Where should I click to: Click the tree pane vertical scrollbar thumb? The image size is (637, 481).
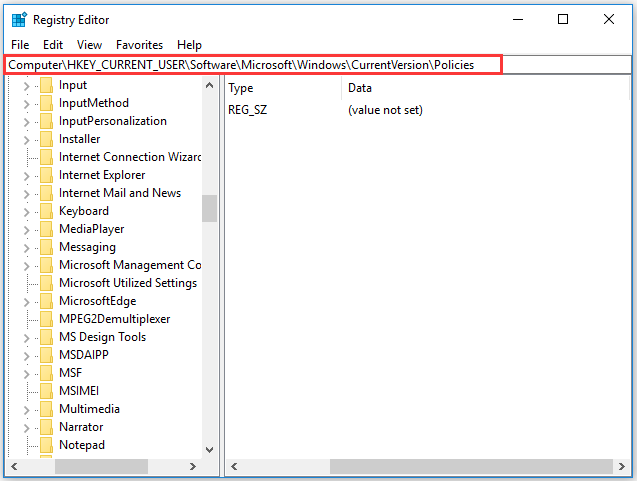[x=210, y=208]
